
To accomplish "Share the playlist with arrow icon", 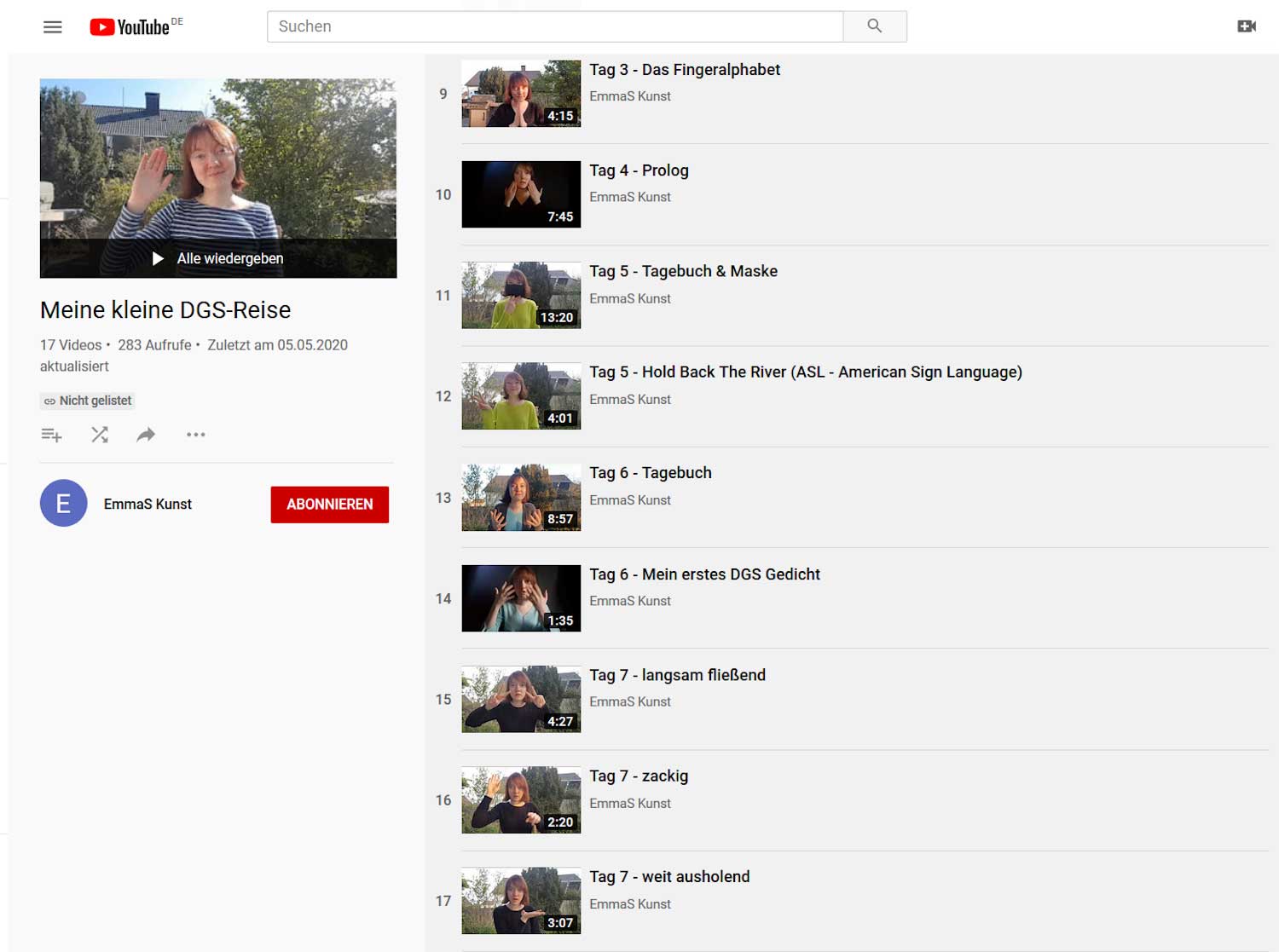I will click(147, 435).
